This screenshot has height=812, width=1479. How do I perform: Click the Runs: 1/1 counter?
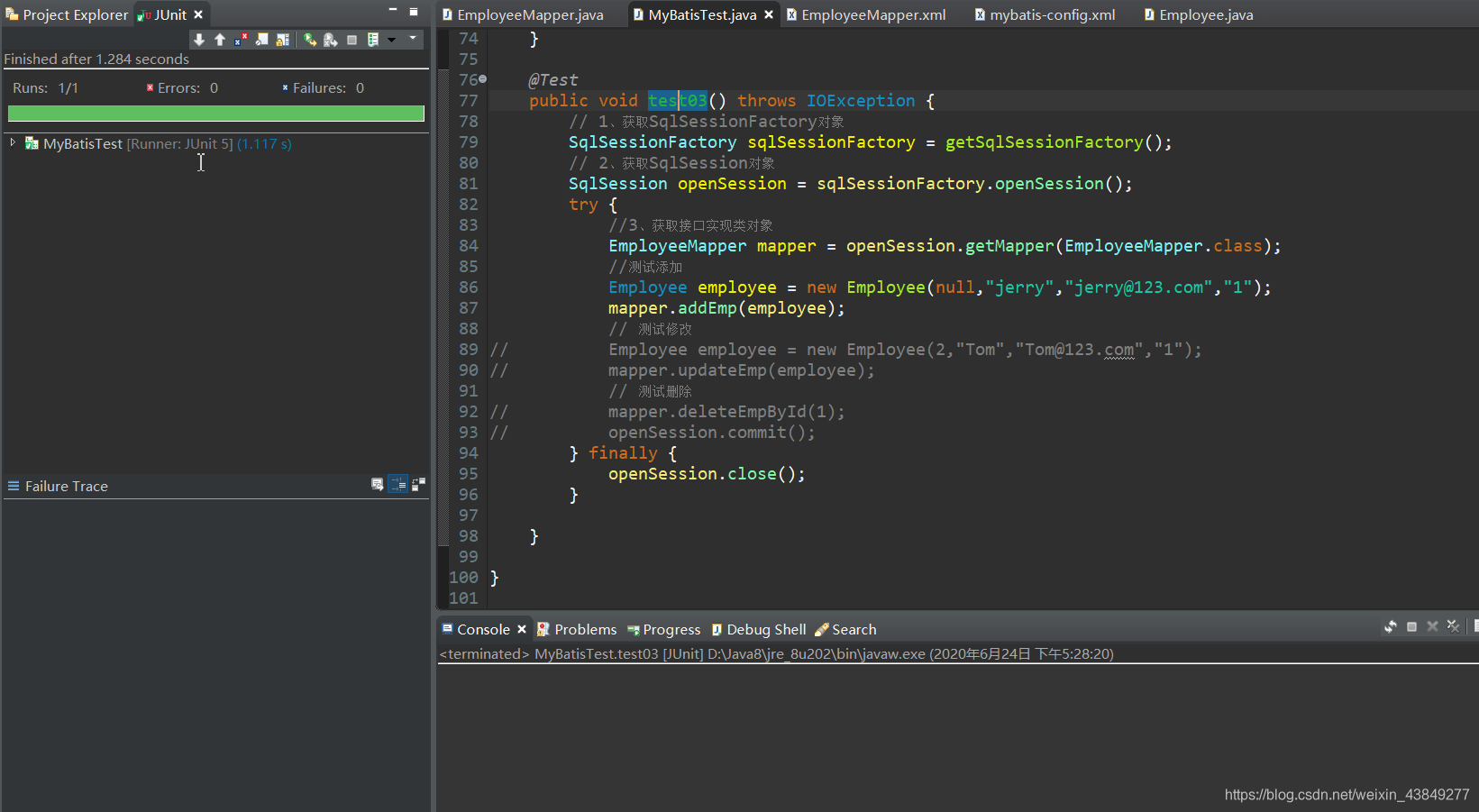click(46, 87)
